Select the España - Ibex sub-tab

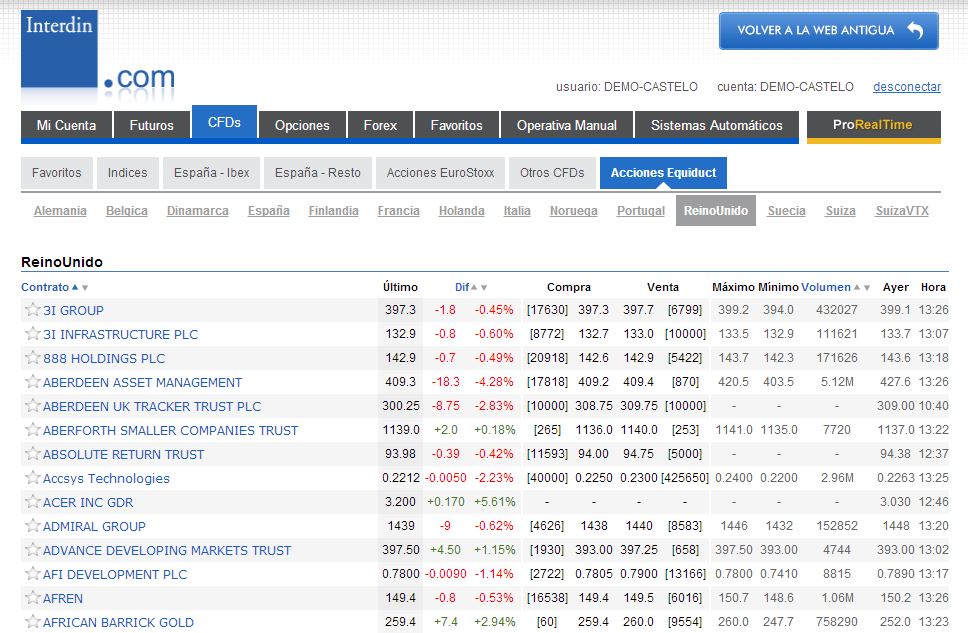click(211, 173)
